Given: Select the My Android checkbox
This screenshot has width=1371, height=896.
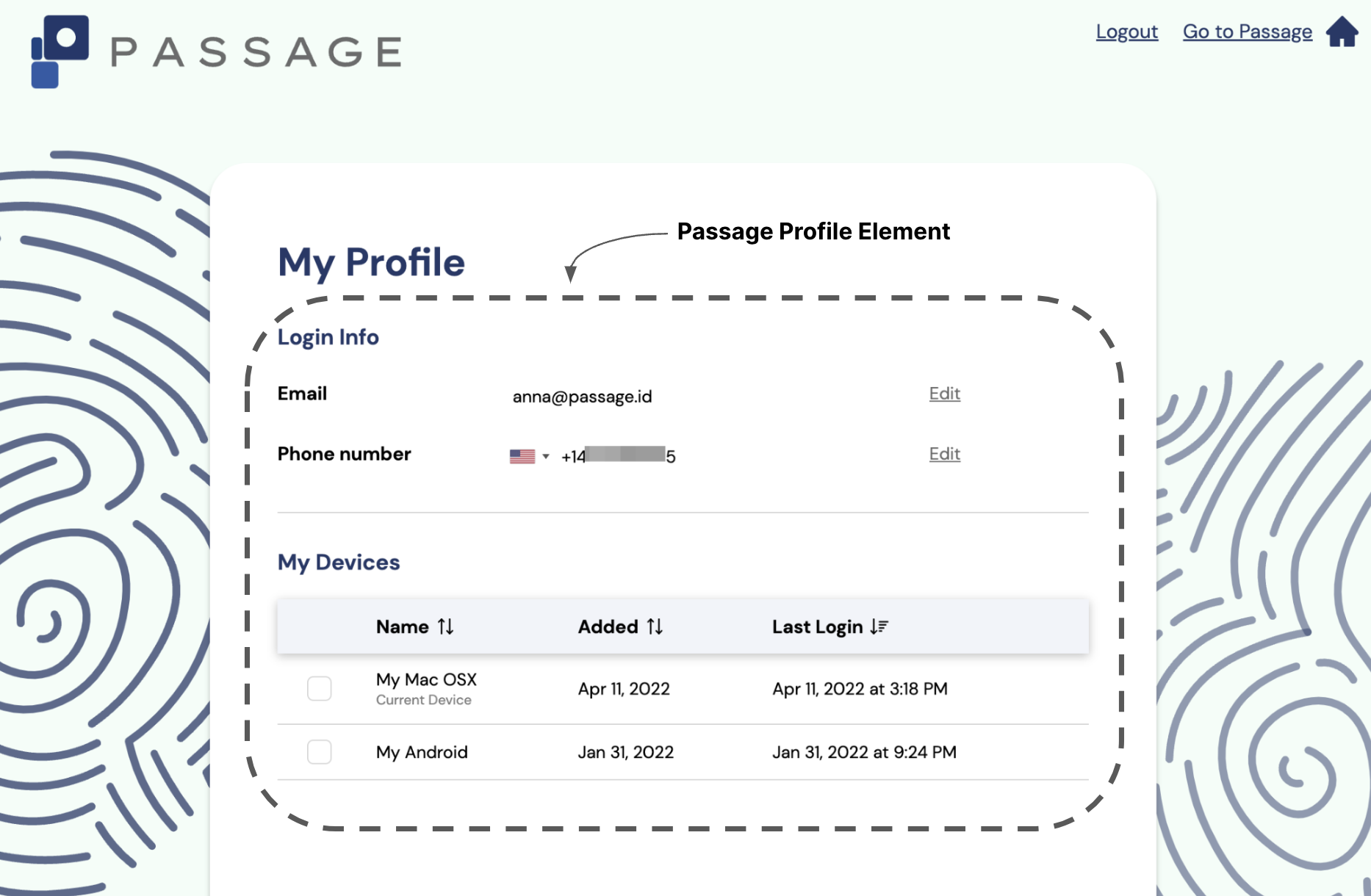Looking at the screenshot, I should 319,752.
